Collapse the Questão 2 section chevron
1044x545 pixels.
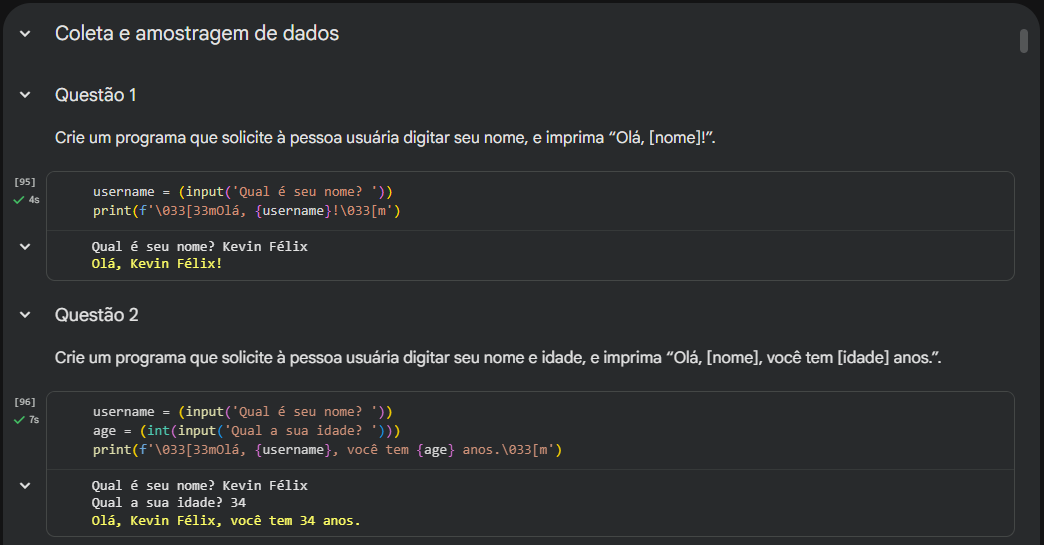pyautogui.click(x=25, y=315)
